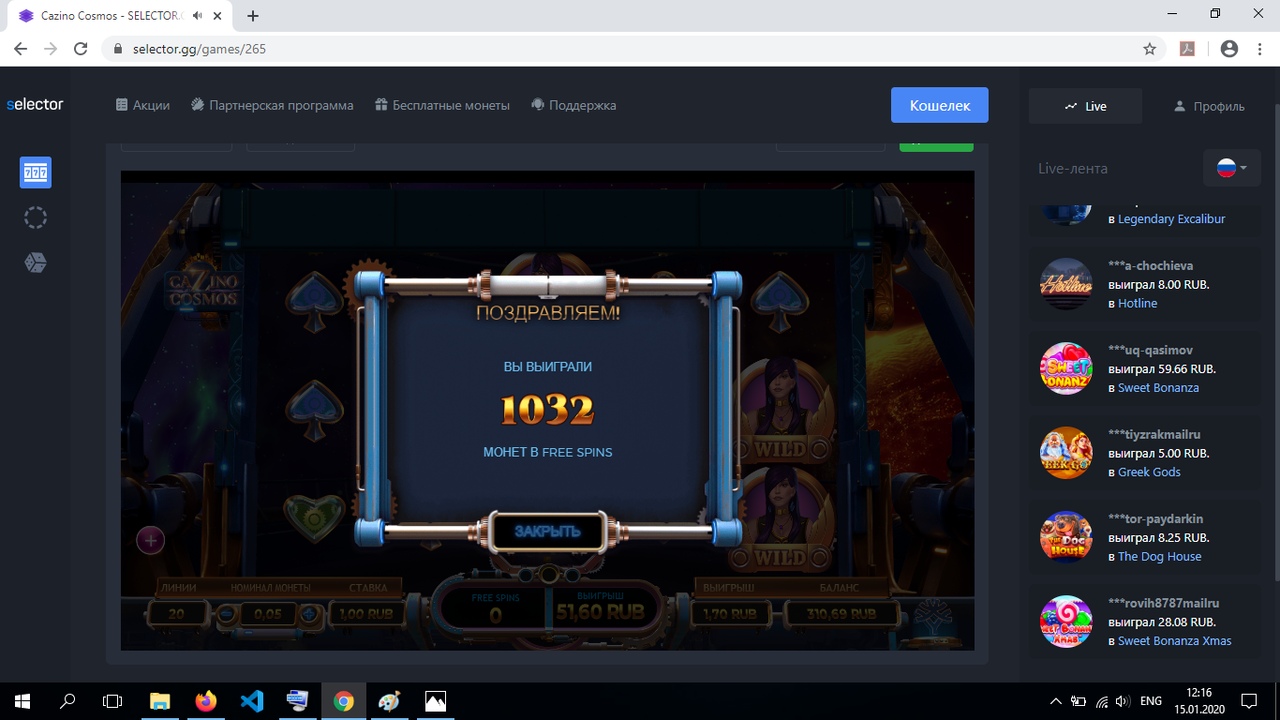Click the selector site logo

[35, 104]
